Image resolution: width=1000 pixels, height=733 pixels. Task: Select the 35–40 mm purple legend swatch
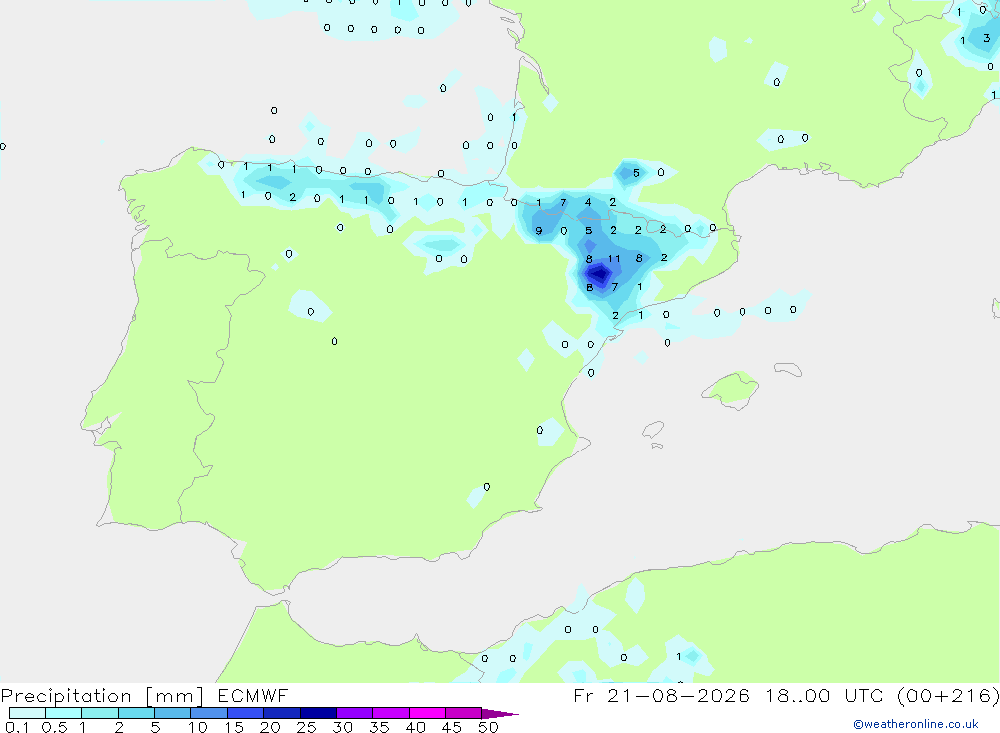pyautogui.click(x=390, y=713)
